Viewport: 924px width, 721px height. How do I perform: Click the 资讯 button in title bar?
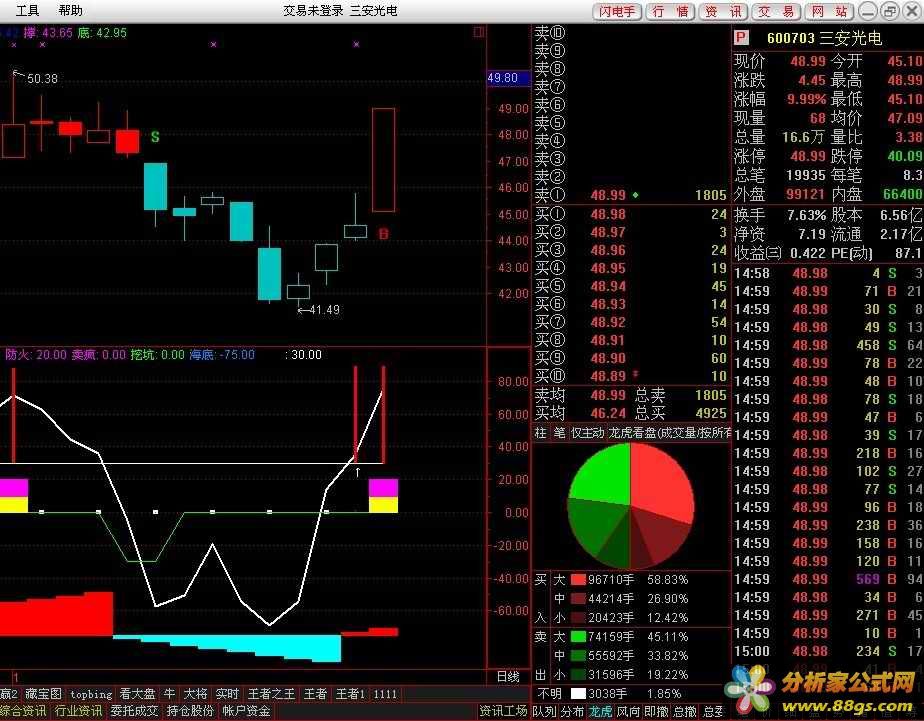[724, 11]
